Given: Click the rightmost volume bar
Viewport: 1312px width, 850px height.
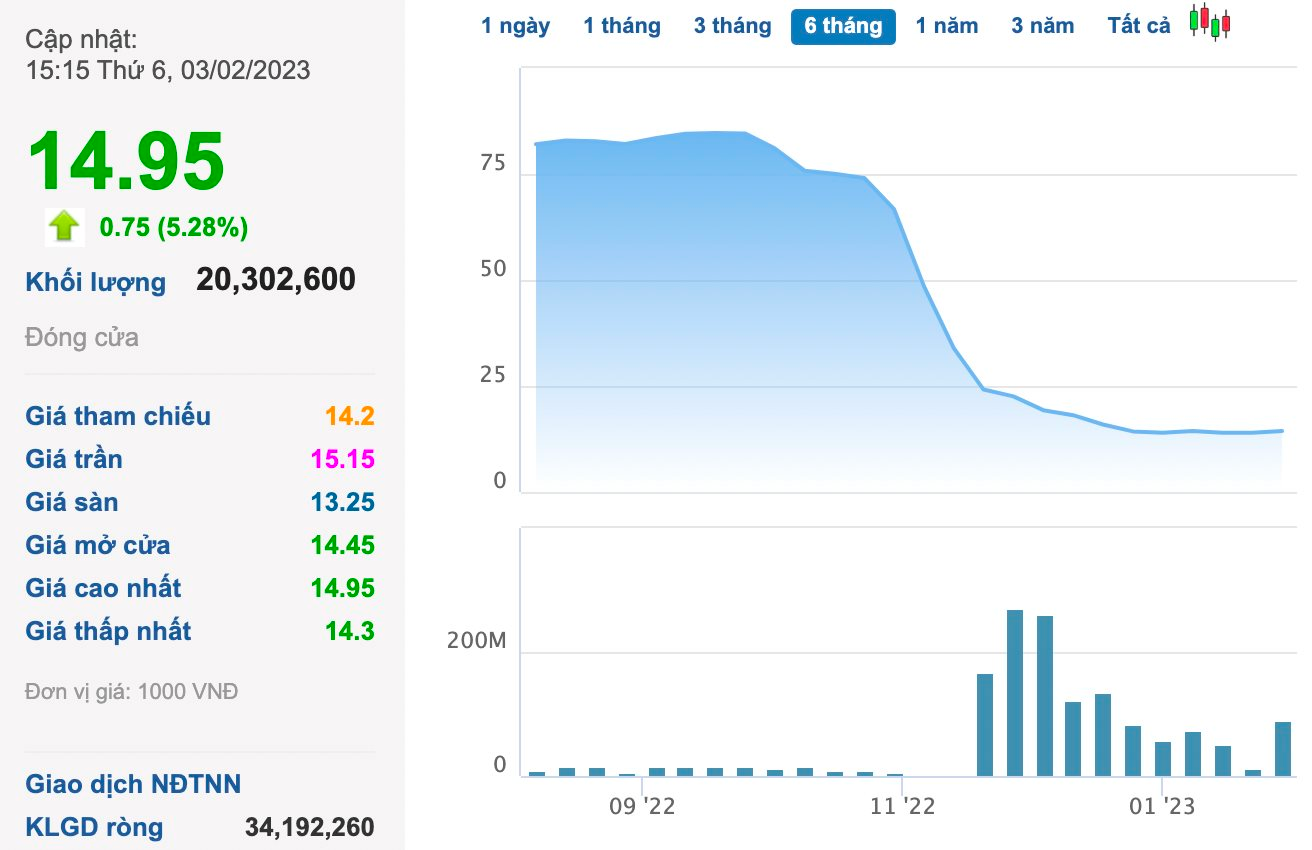Looking at the screenshot, I should [x=1283, y=748].
